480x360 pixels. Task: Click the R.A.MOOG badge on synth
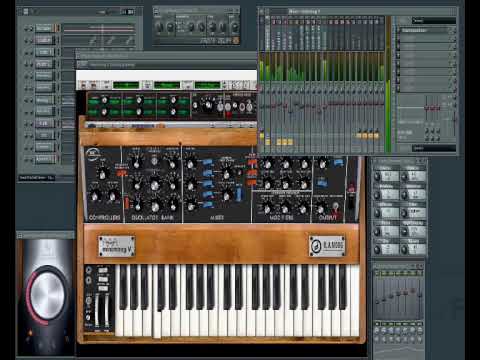327,246
